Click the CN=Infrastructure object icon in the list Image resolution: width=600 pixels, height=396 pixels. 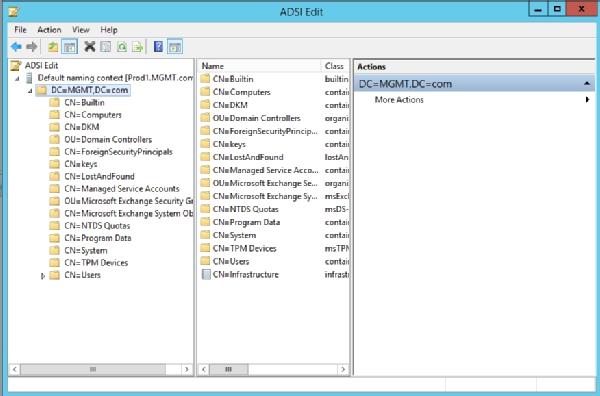206,274
